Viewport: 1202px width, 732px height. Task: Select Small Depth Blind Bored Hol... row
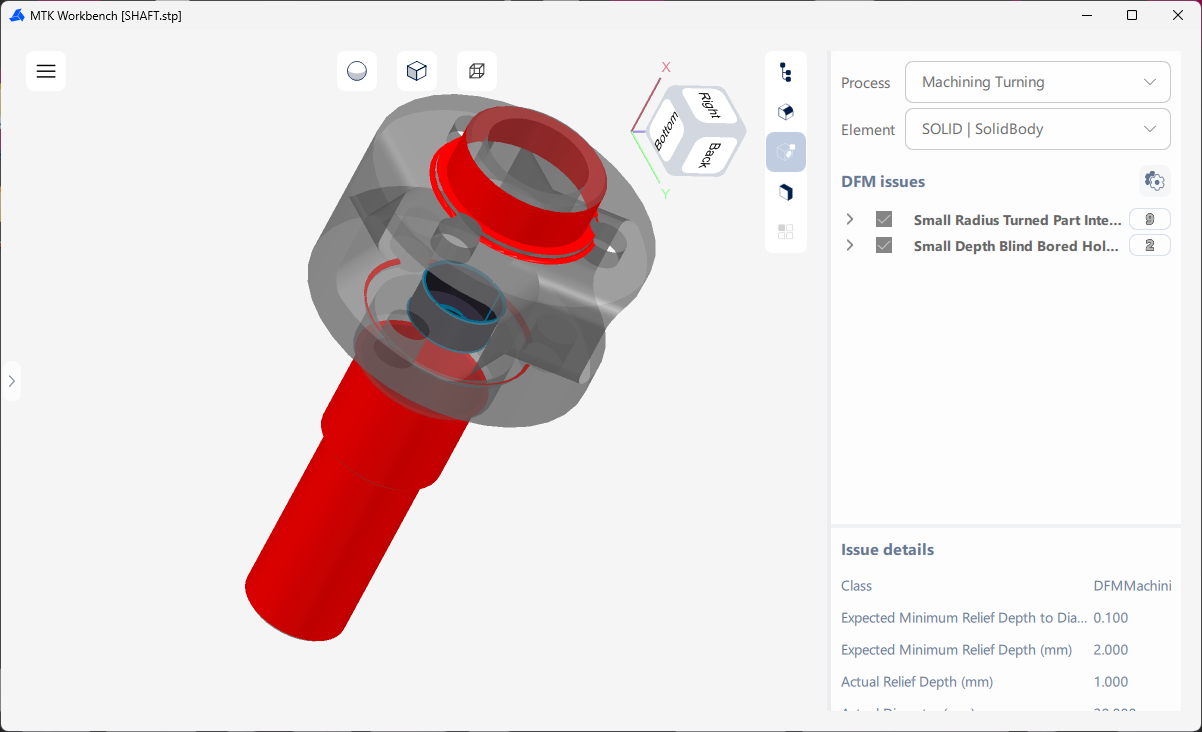coord(1005,245)
